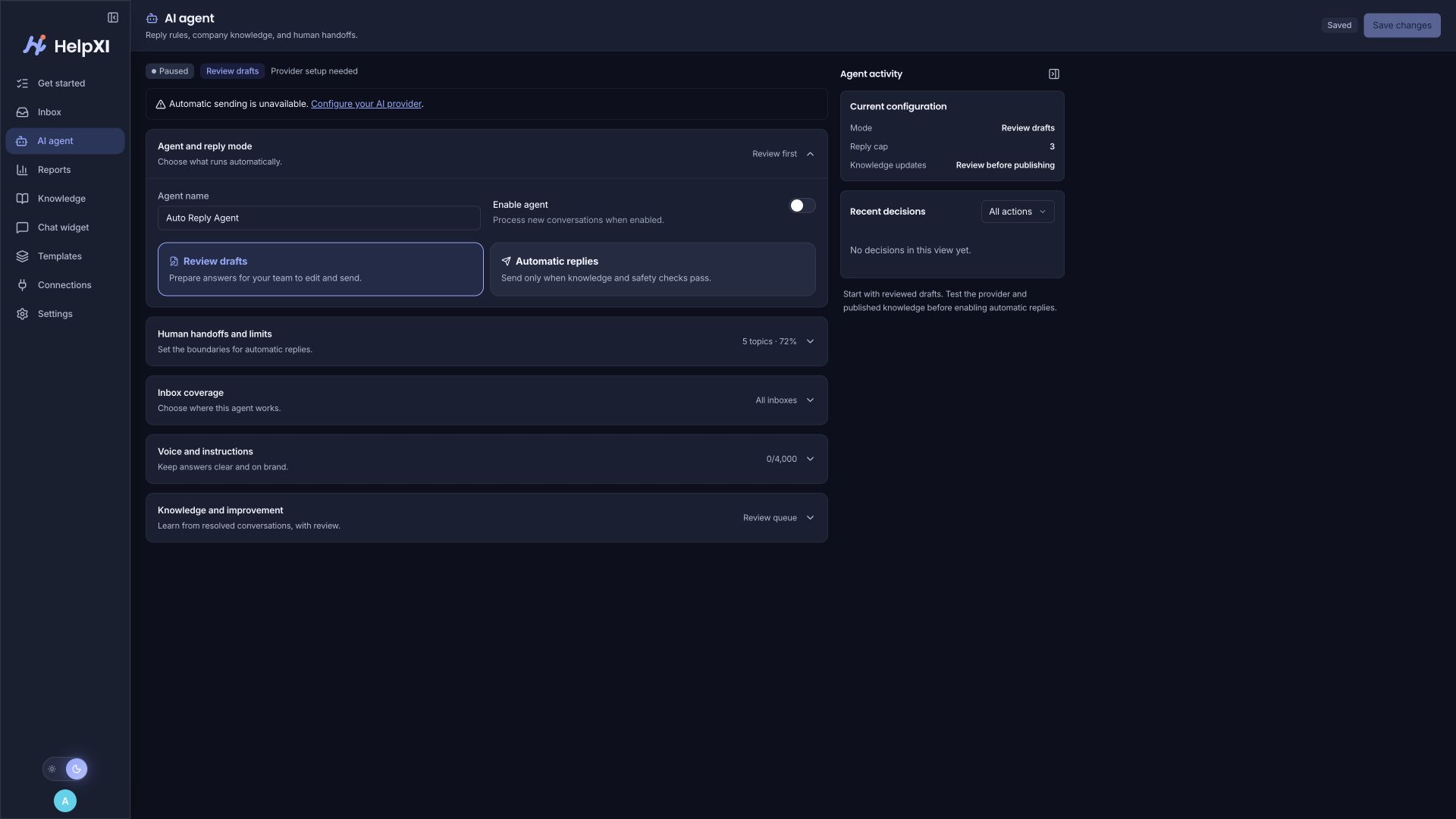Image resolution: width=1456 pixels, height=819 pixels.
Task: Select dark theme with the moon icon
Action: coord(77,769)
